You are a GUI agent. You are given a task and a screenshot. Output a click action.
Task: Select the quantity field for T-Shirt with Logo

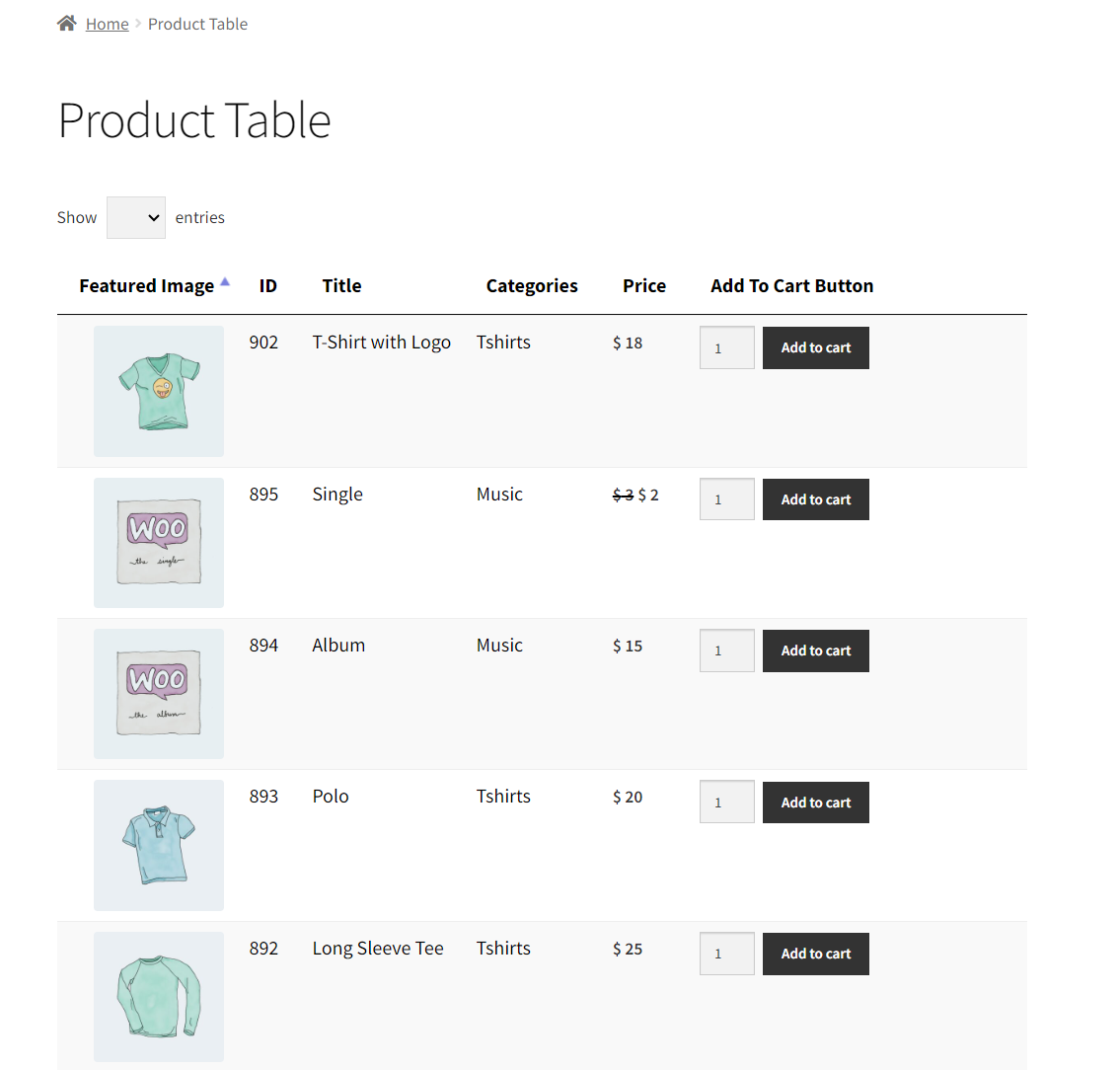pos(726,347)
